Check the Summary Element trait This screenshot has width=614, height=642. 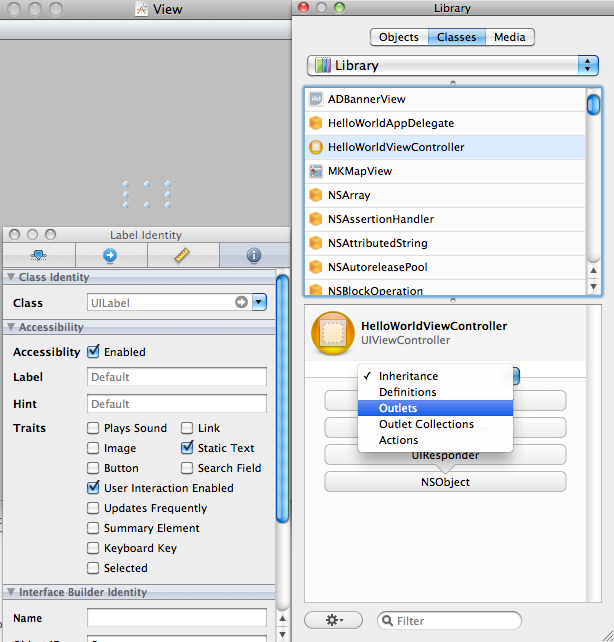tap(93, 528)
